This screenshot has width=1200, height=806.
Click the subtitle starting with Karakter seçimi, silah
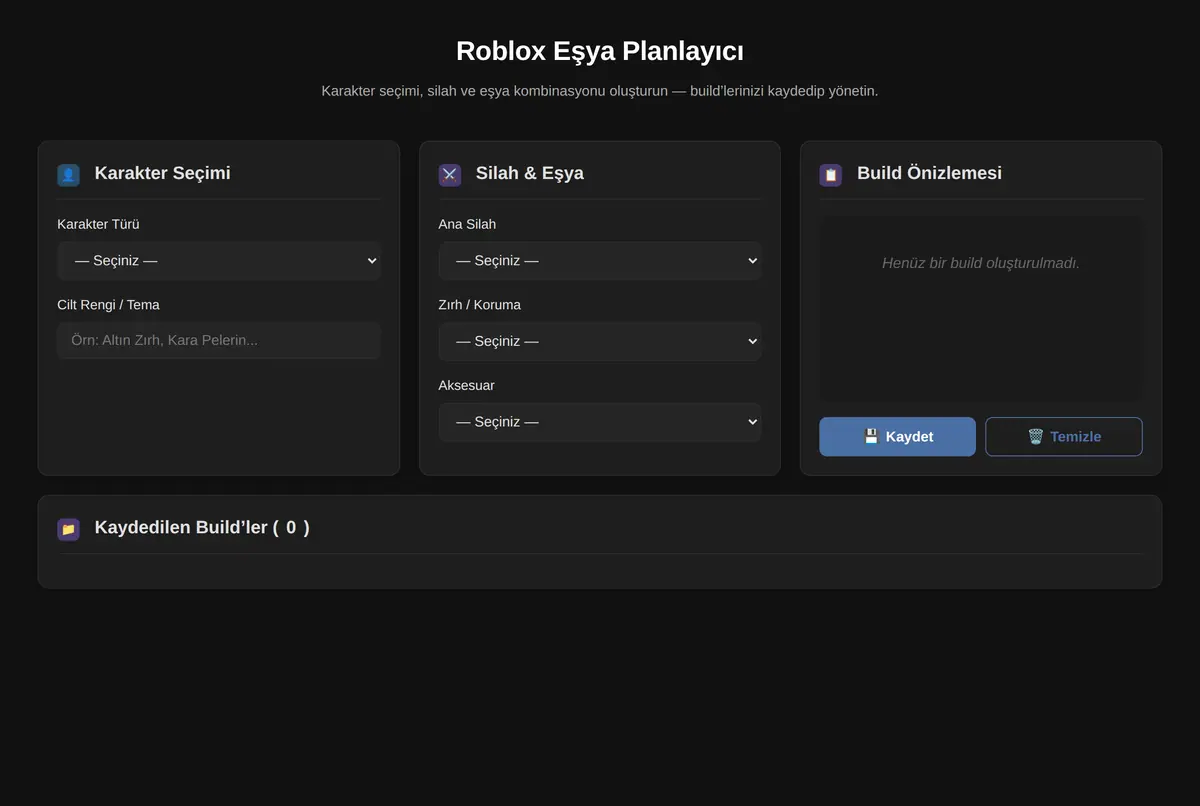click(600, 91)
